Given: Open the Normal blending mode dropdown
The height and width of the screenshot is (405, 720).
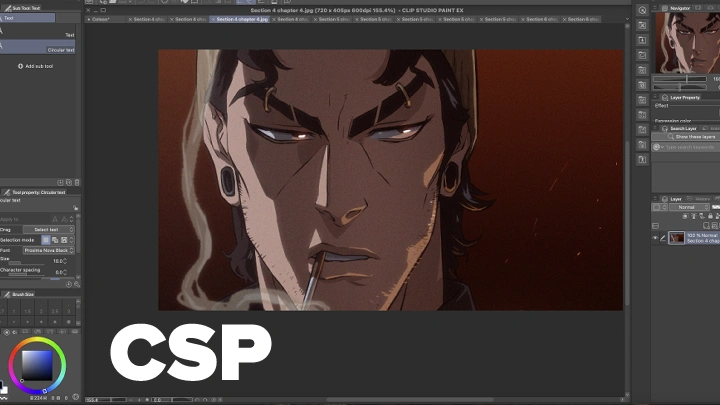Looking at the screenshot, I should pos(689,207).
